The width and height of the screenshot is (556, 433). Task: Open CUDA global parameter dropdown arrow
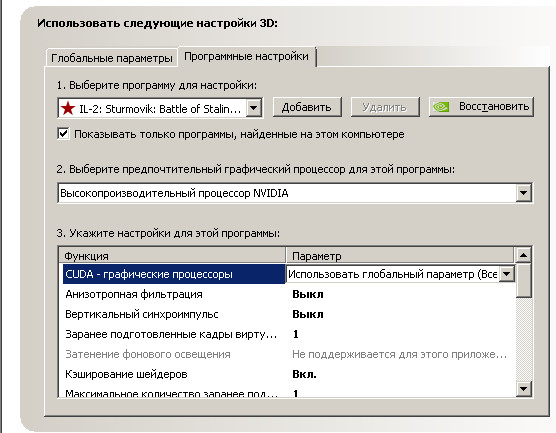point(507,274)
